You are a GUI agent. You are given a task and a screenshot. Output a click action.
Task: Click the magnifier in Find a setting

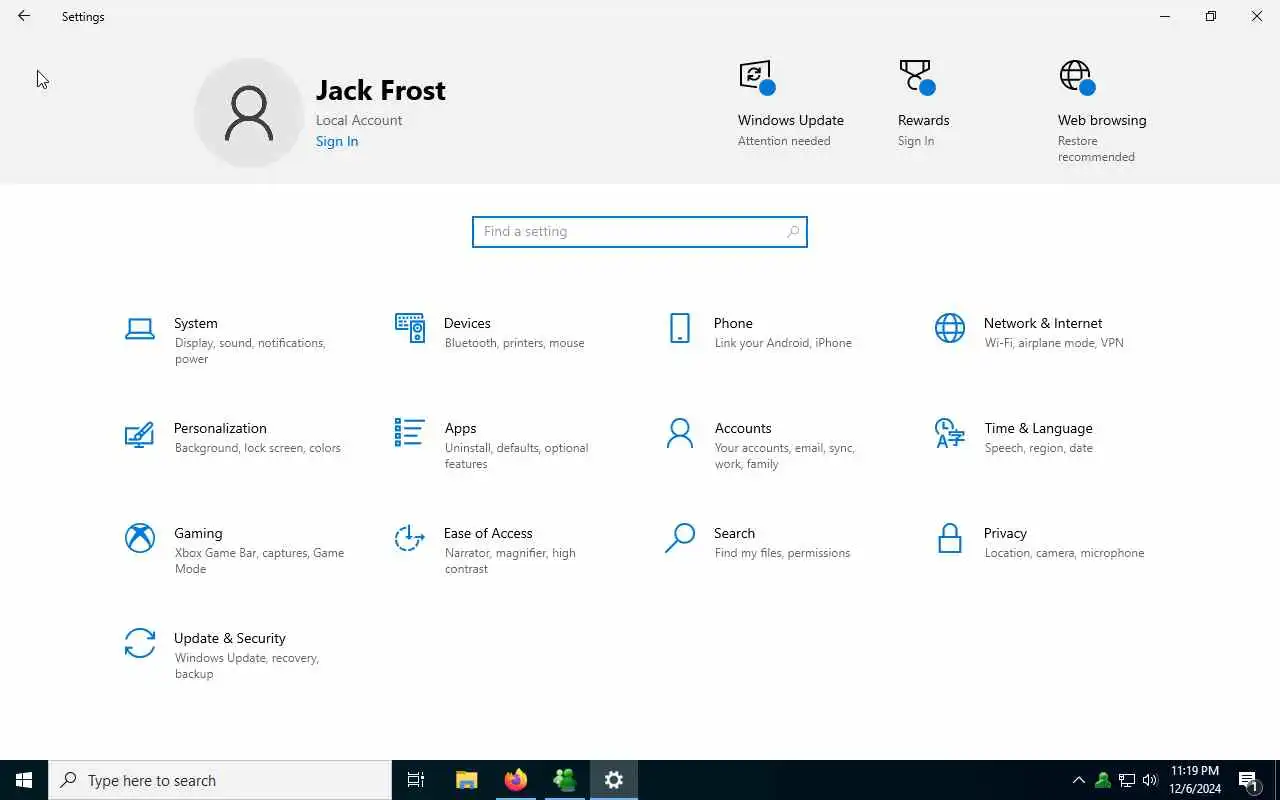click(793, 231)
